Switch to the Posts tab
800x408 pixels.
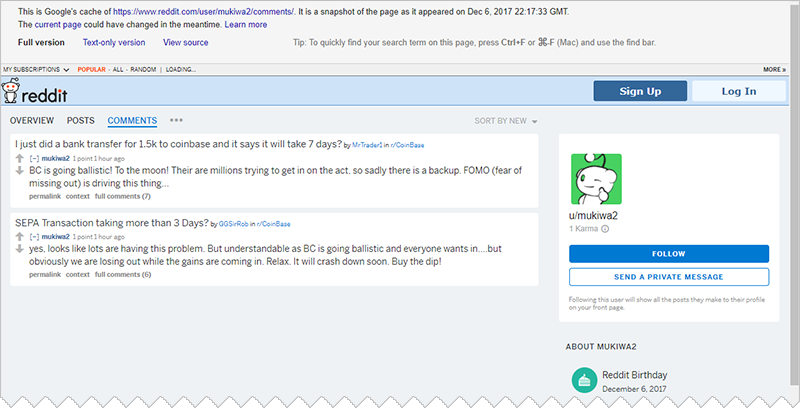(x=80, y=120)
